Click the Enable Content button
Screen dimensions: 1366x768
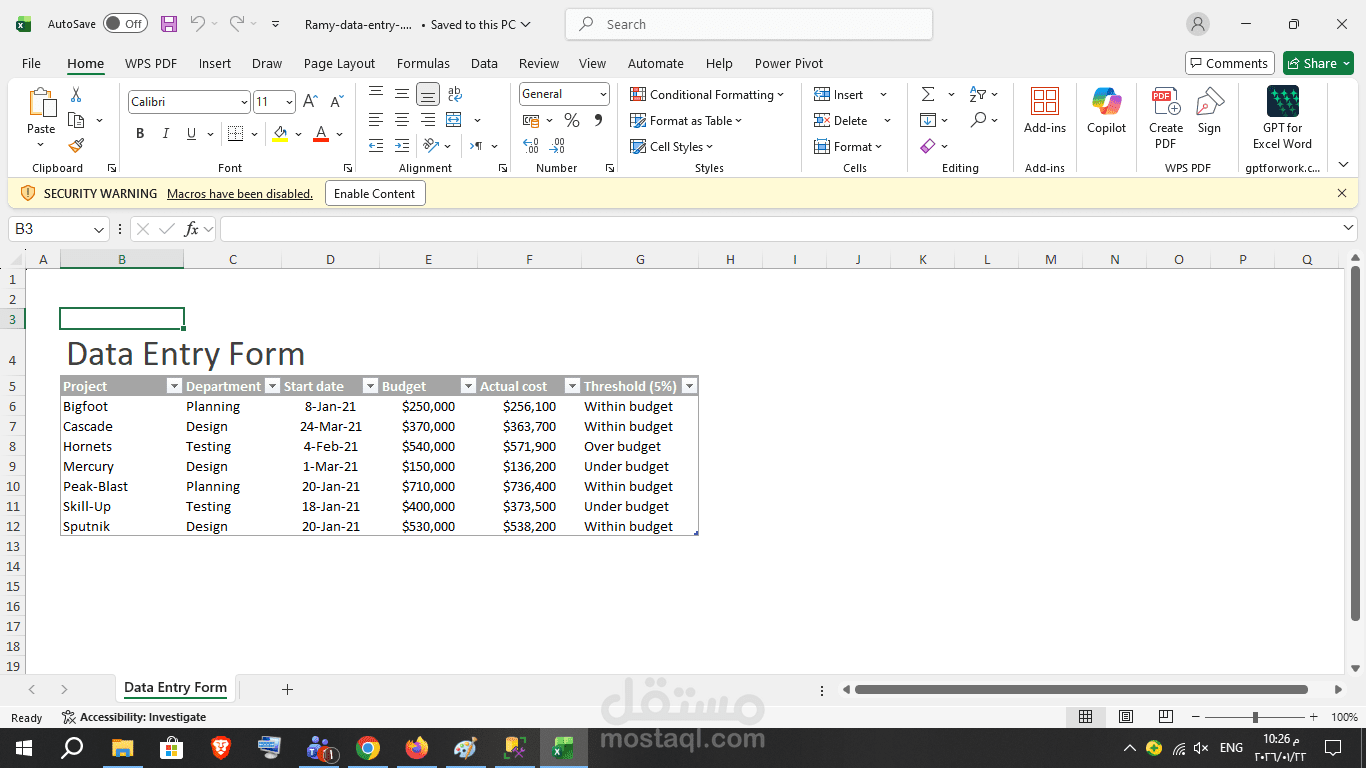click(x=375, y=194)
